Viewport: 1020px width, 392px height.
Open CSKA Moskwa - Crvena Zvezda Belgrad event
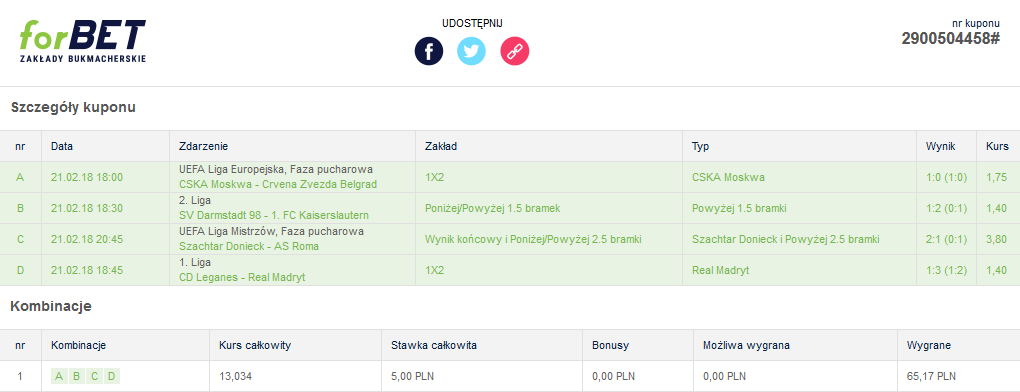(278, 184)
